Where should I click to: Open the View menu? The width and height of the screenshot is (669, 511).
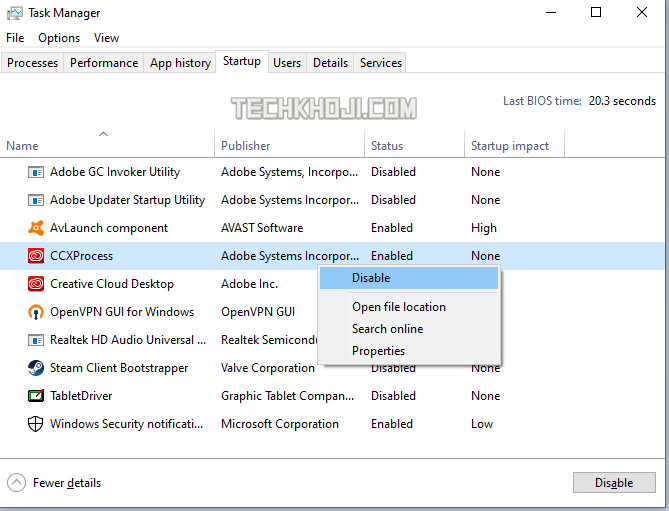[x=106, y=38]
